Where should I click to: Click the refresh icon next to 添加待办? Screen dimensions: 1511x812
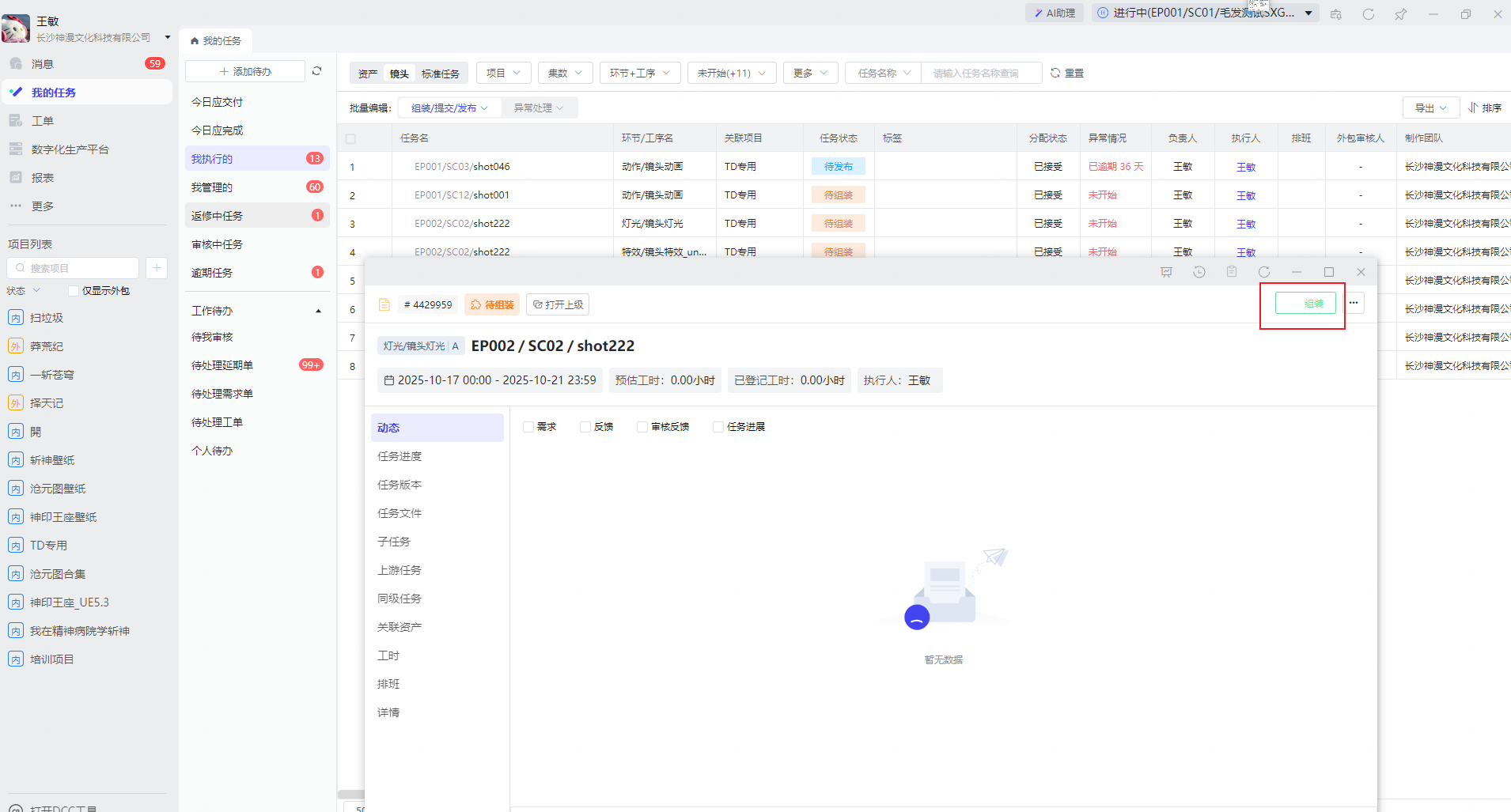[317, 71]
